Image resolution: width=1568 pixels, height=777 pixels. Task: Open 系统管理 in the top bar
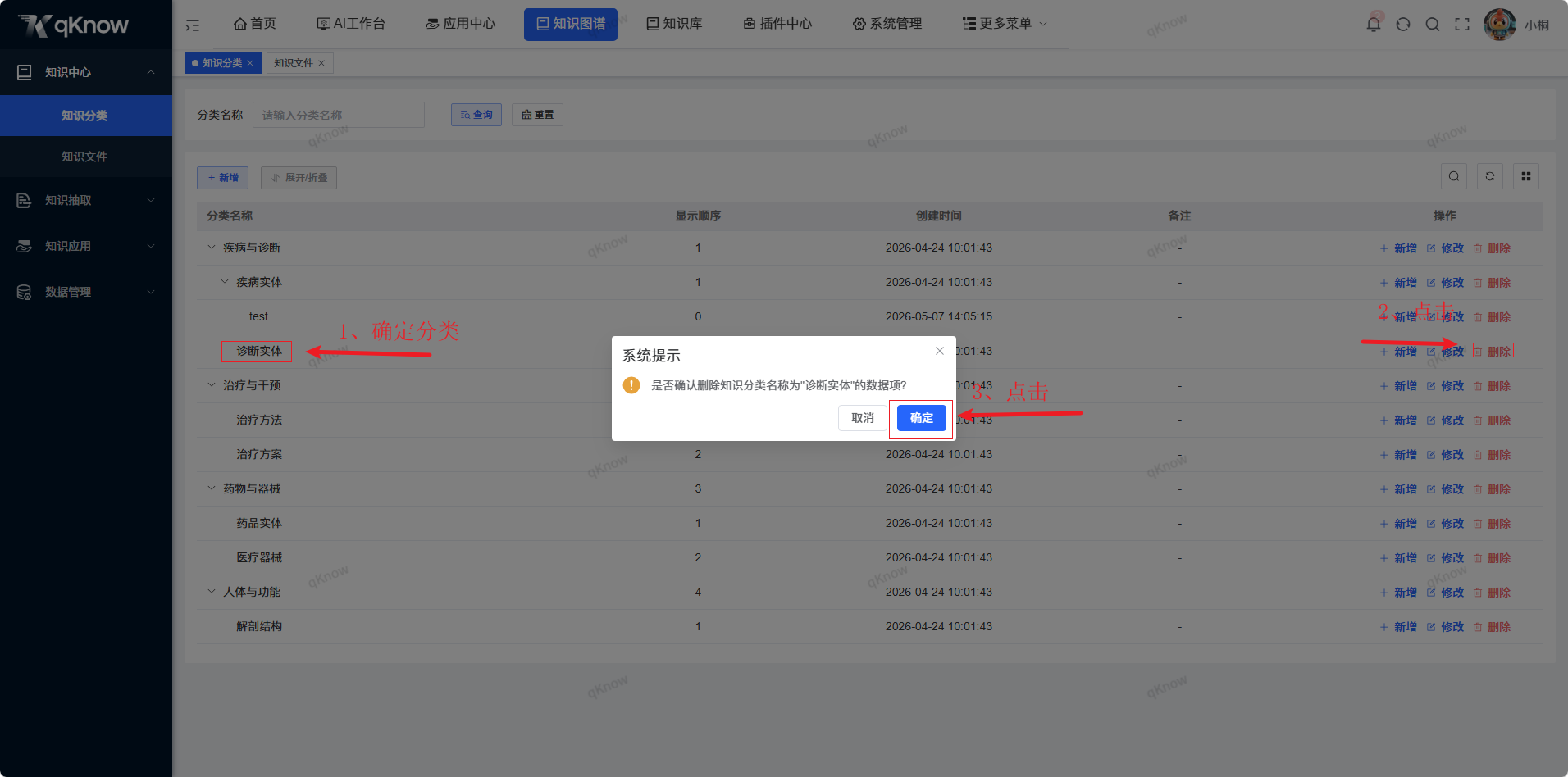(x=887, y=24)
